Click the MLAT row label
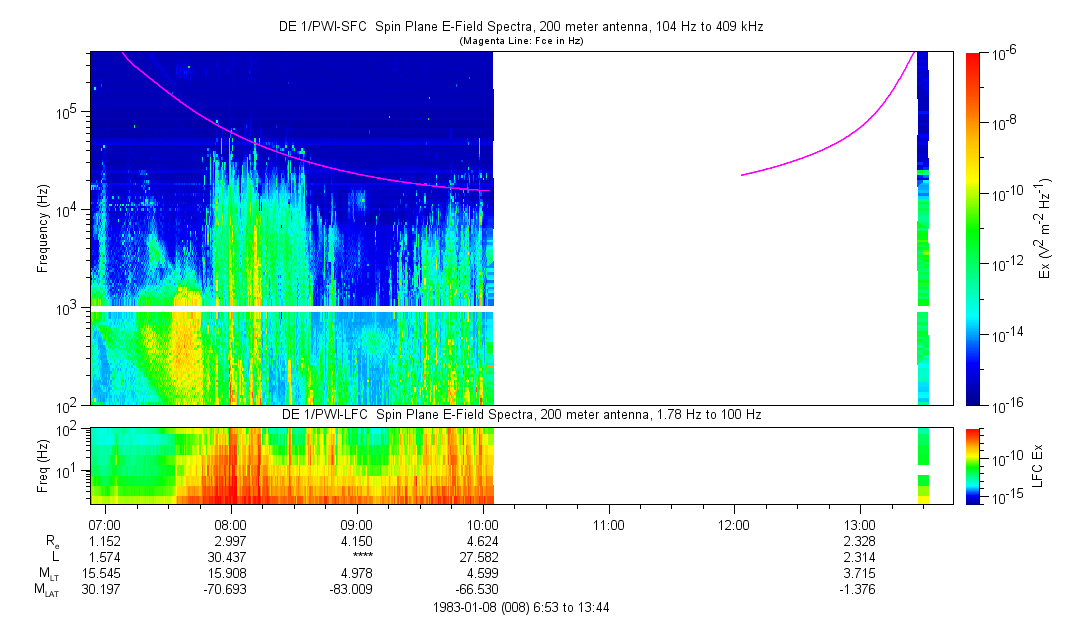Image resolution: width=1083 pixels, height=620 pixels. point(48,590)
